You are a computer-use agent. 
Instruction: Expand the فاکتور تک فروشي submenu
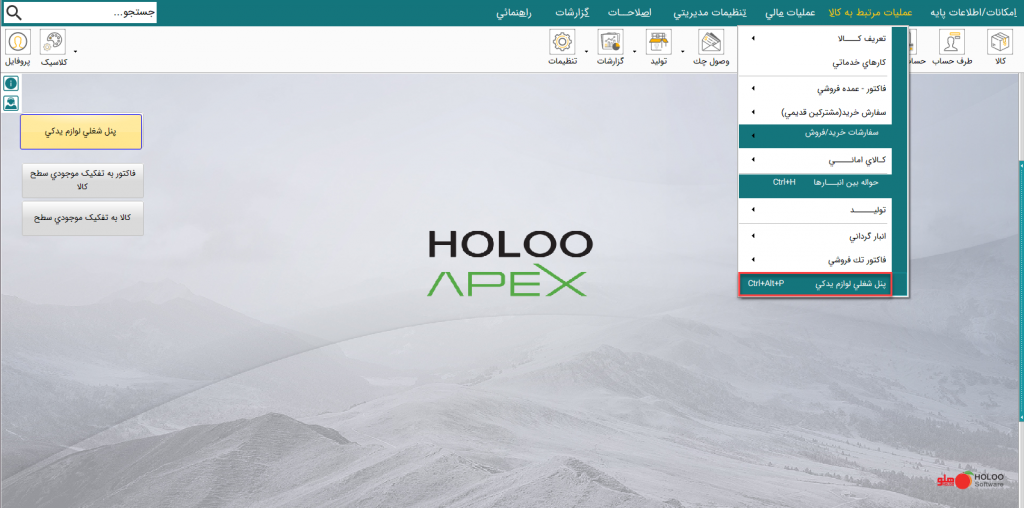tap(815, 260)
